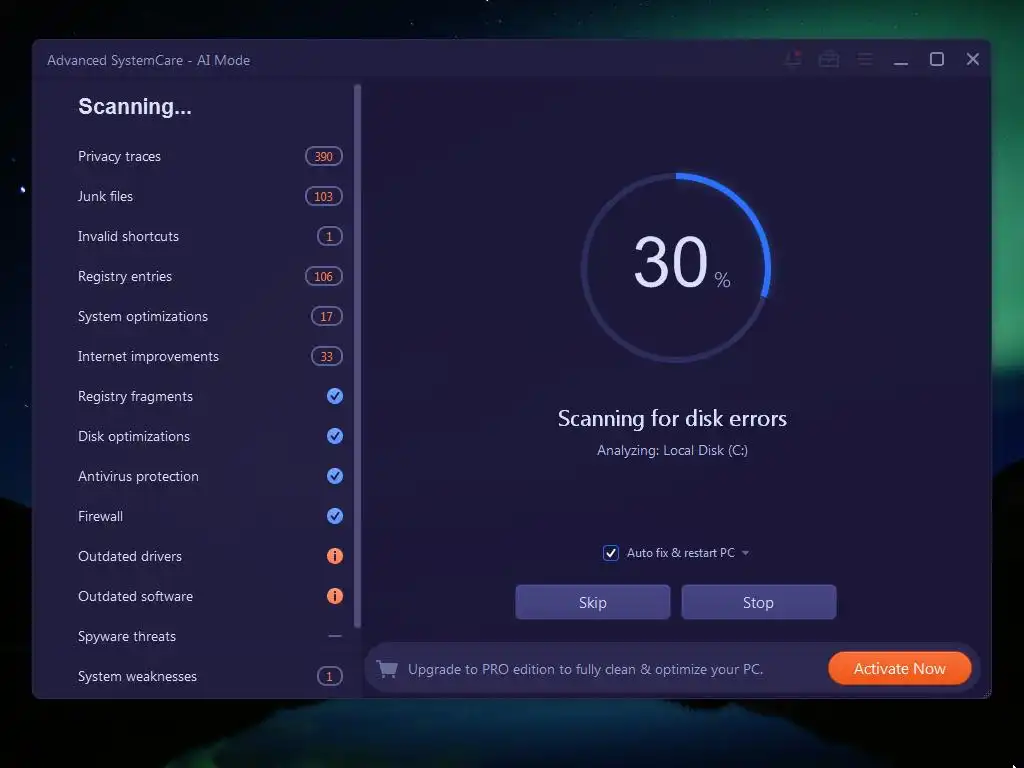
Task: Click the Privacy traces 390 count badge
Action: (324, 156)
